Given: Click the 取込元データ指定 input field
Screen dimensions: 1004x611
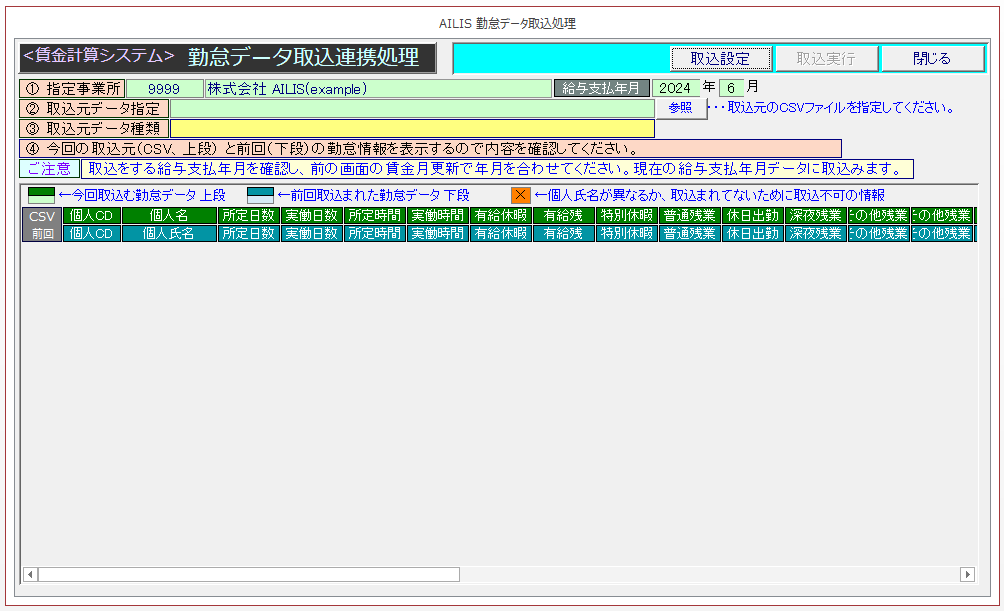Looking at the screenshot, I should coord(412,108).
